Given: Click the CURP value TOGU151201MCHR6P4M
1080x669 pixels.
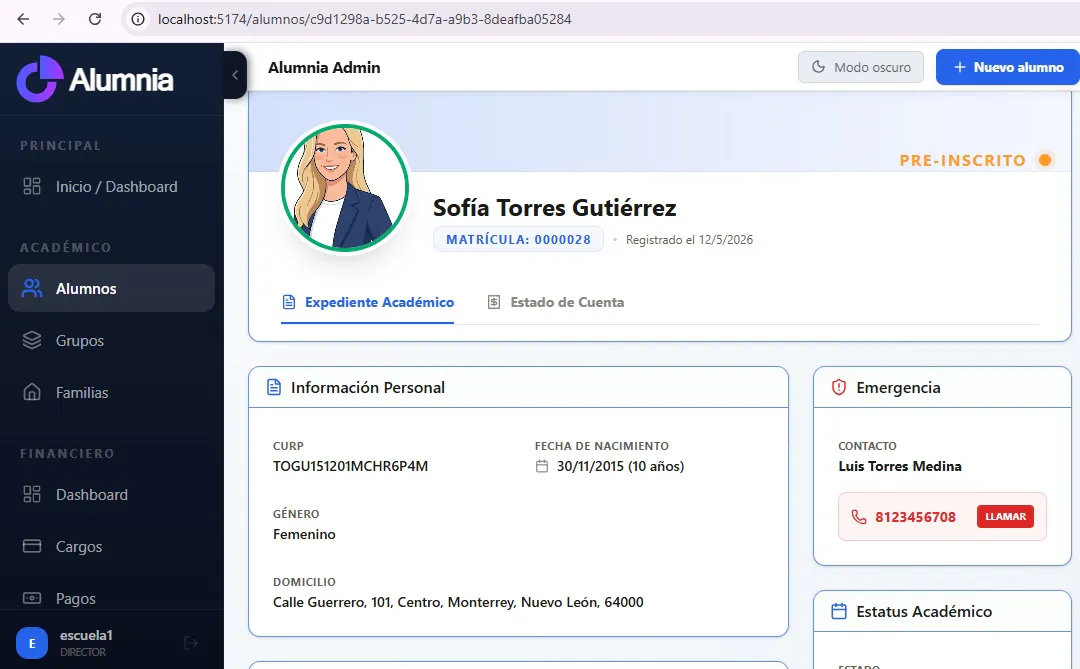Looking at the screenshot, I should (x=351, y=466).
